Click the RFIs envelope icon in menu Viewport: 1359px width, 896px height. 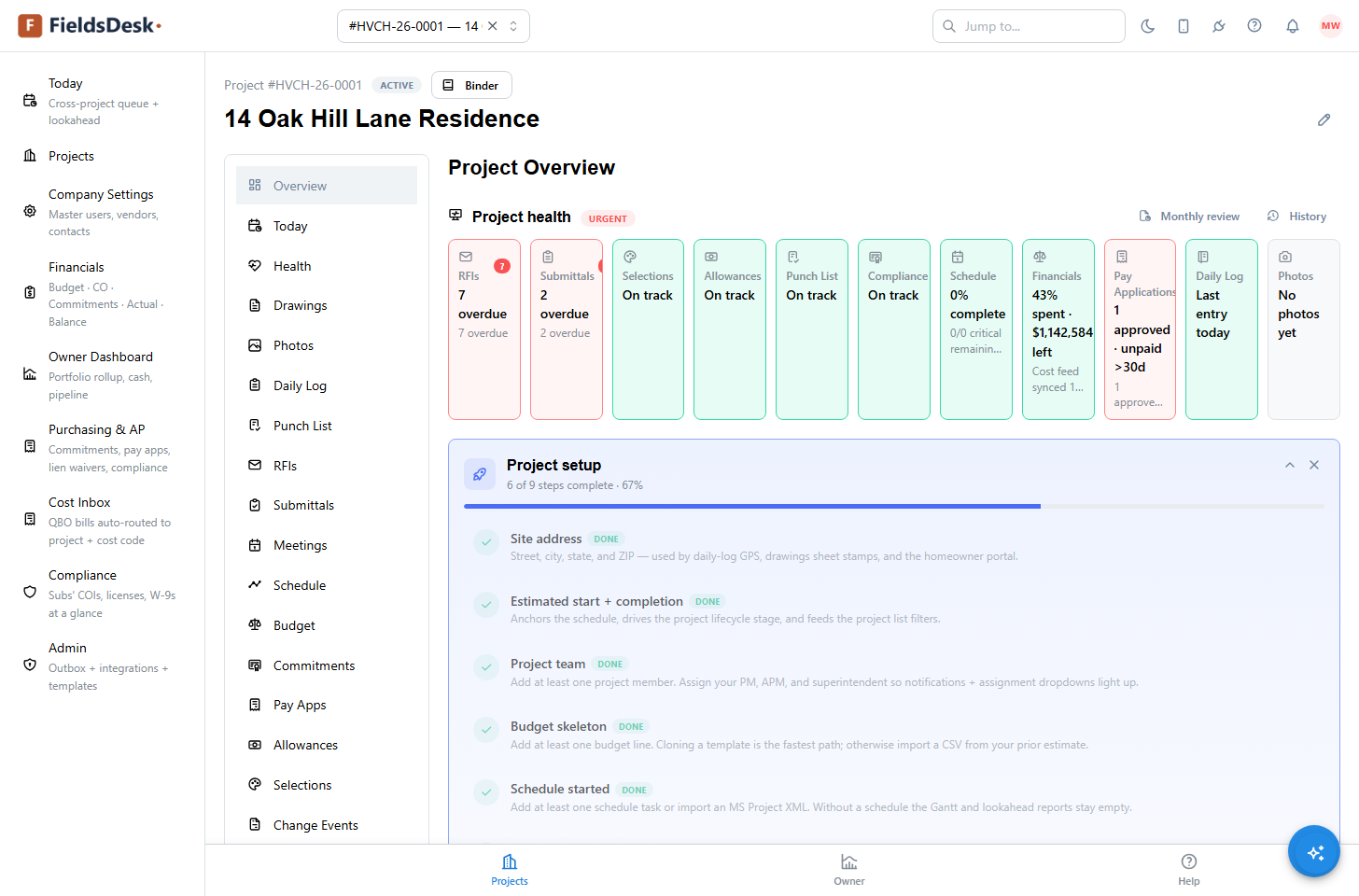(x=255, y=465)
